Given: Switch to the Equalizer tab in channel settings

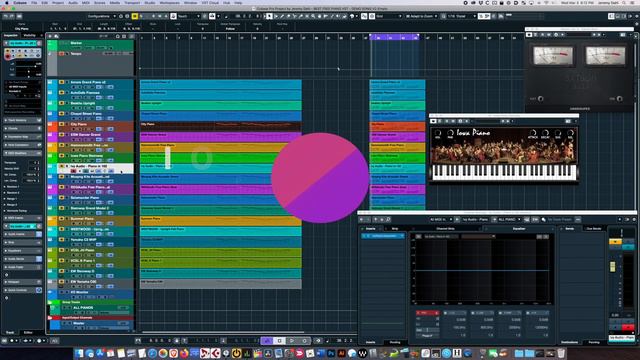Looking at the screenshot, I should (519, 229).
